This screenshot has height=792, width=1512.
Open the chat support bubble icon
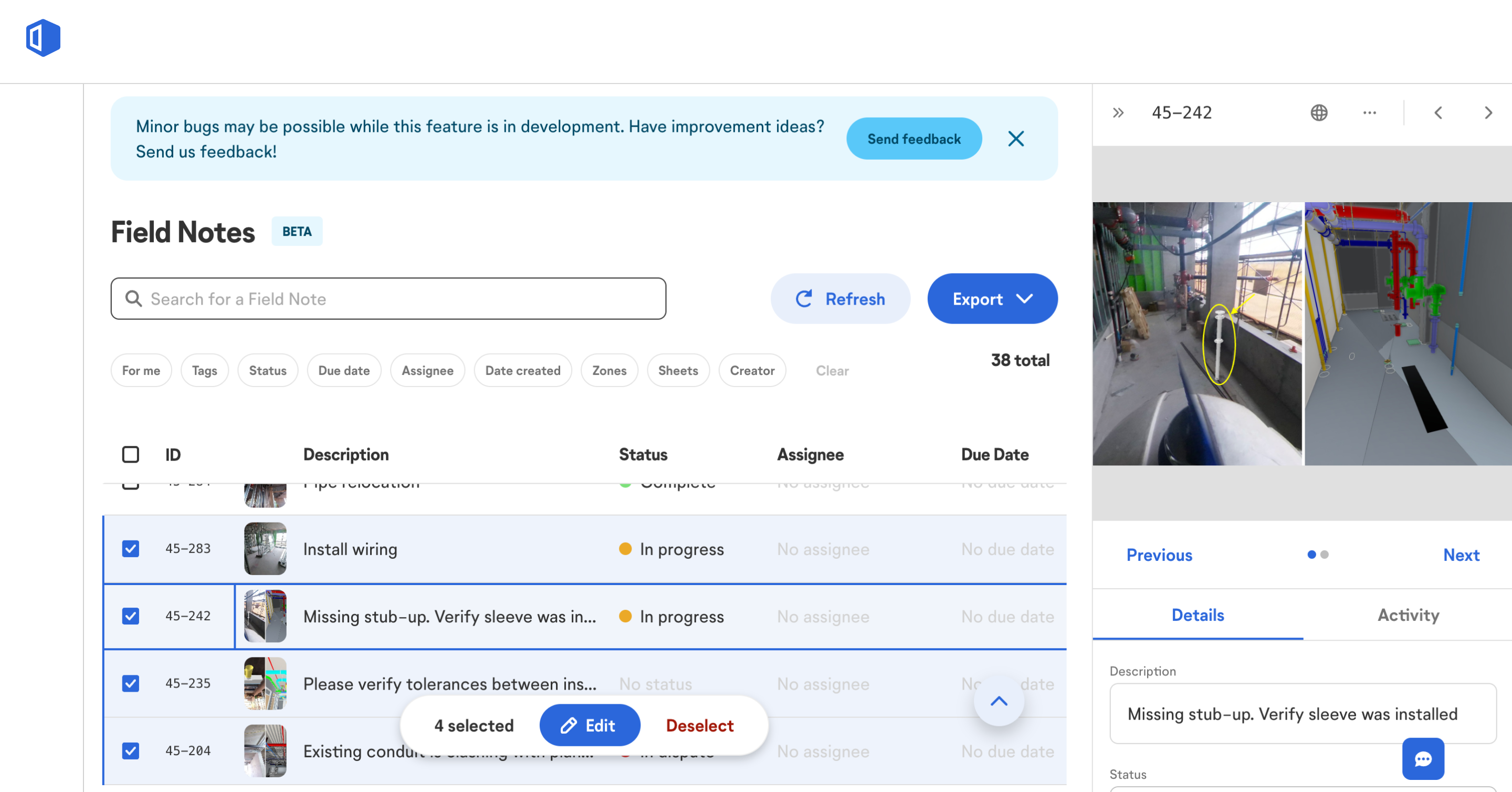(1423, 758)
